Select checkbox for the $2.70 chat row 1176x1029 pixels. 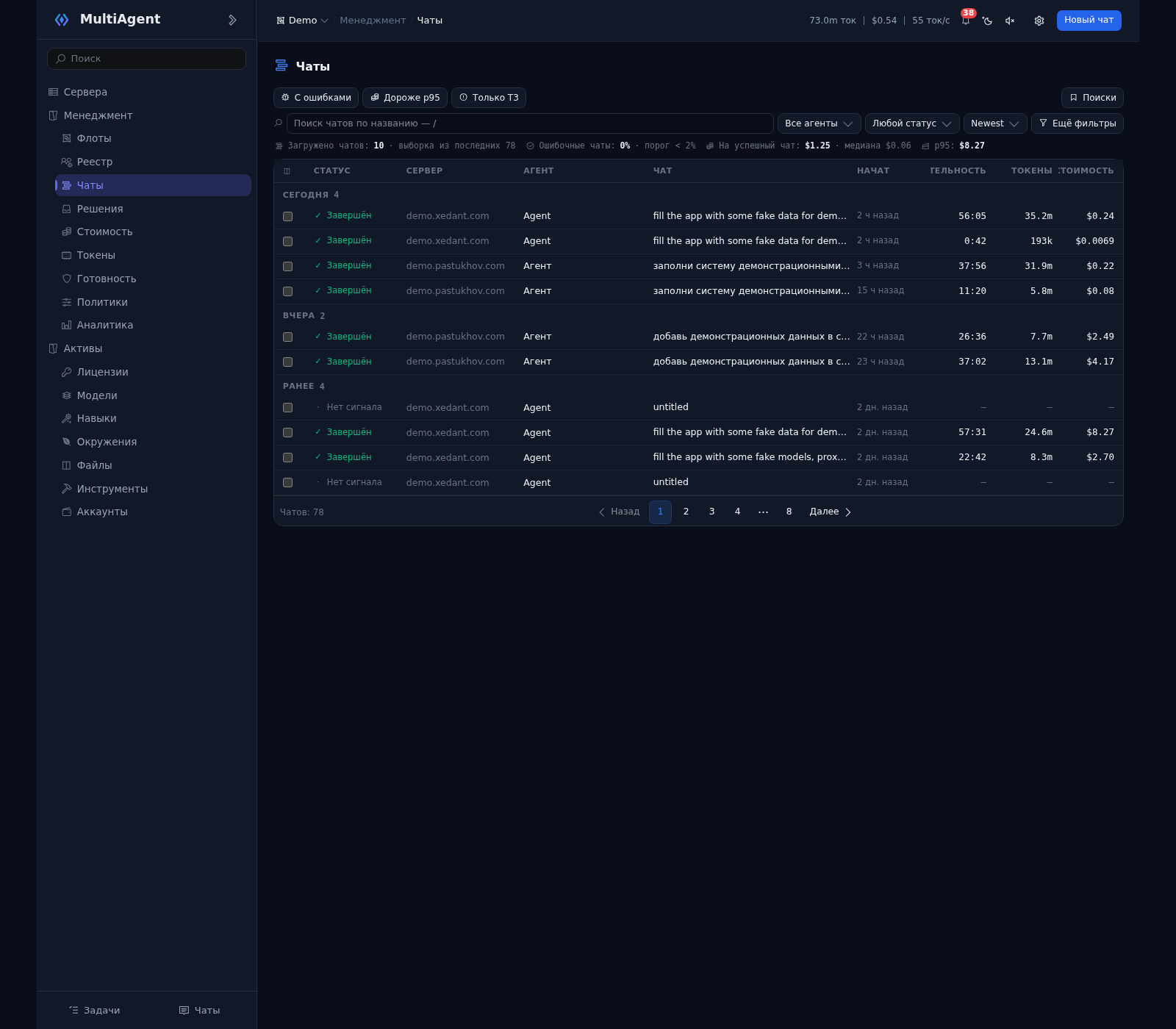pyautogui.click(x=287, y=457)
